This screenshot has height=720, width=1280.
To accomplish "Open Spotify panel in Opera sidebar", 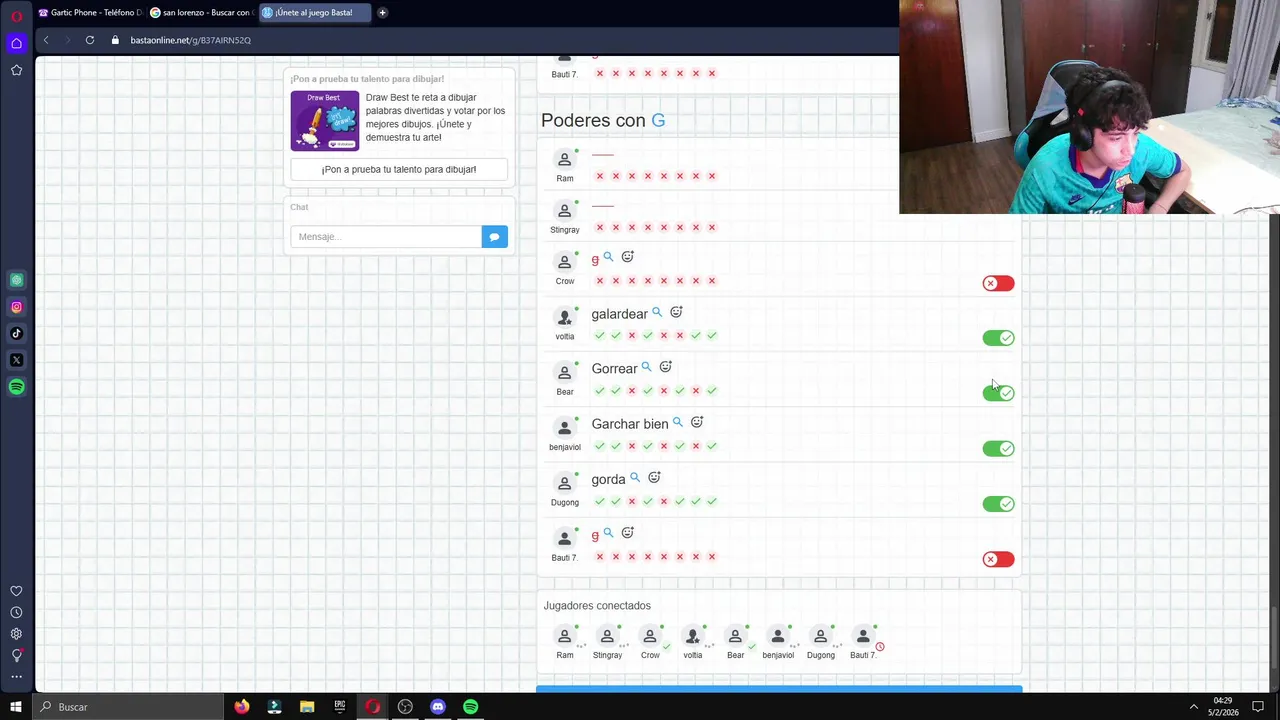I will [16, 387].
